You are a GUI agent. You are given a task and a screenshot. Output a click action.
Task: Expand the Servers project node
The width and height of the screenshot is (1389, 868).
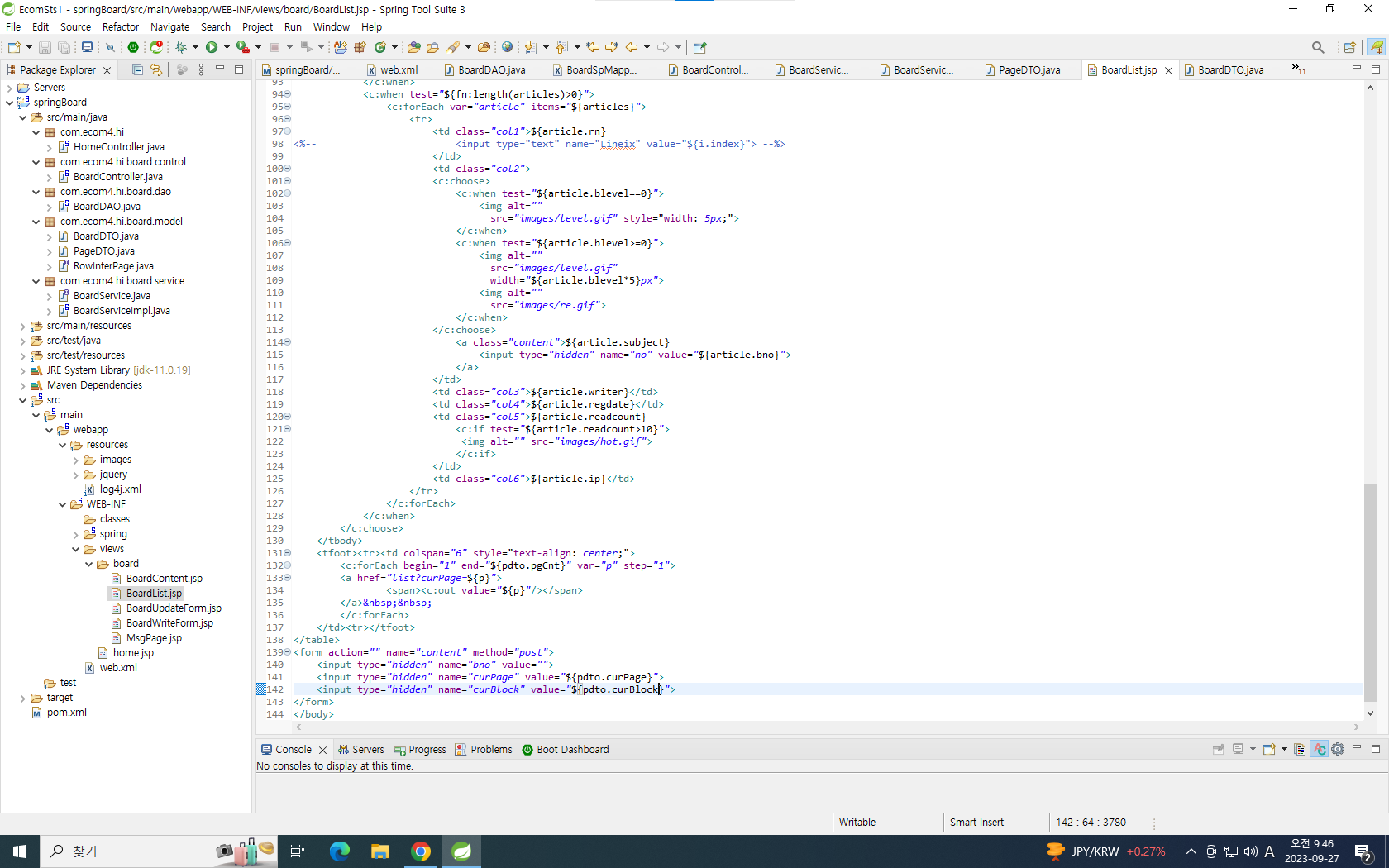coord(9,88)
